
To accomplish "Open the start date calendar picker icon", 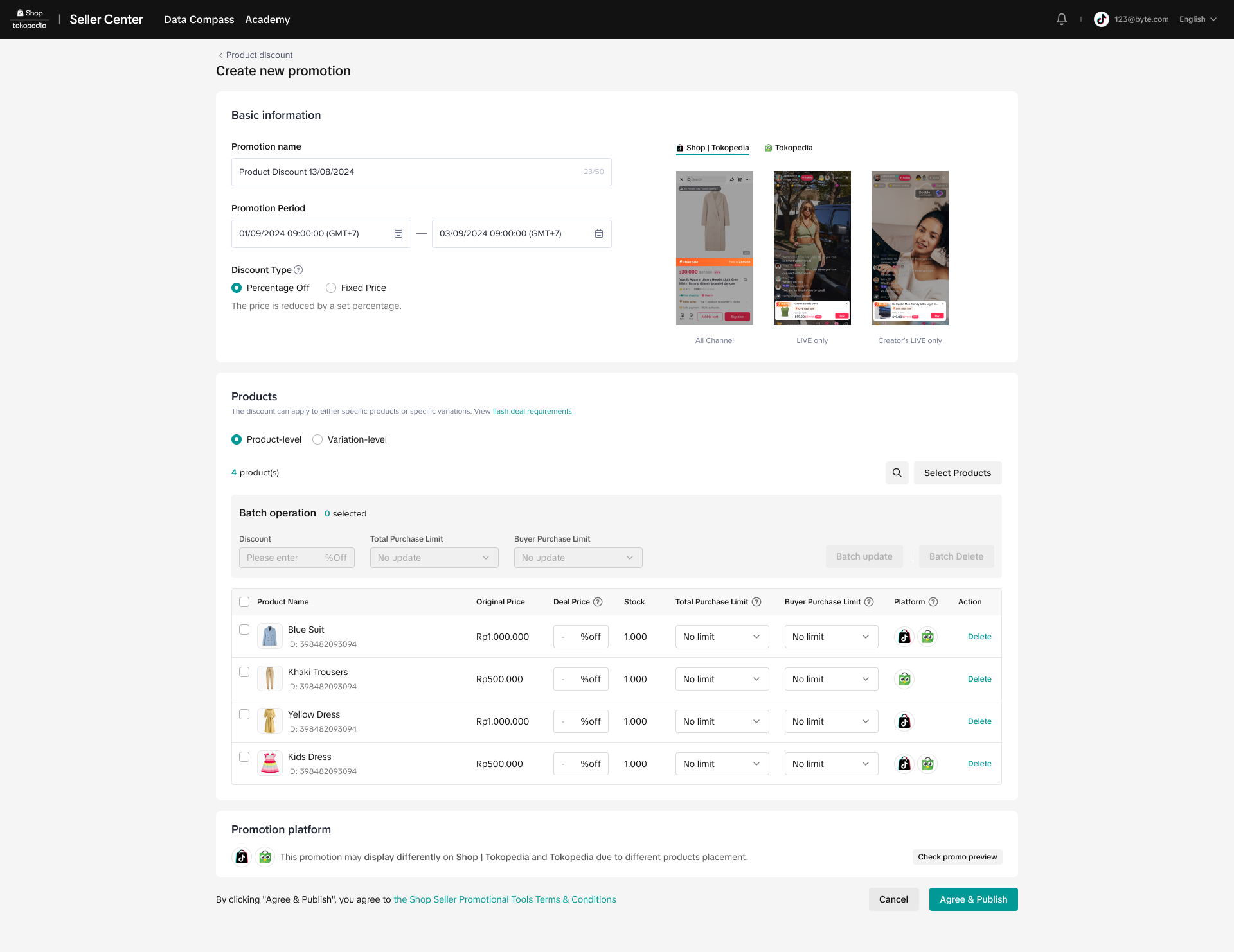I will pos(398,234).
